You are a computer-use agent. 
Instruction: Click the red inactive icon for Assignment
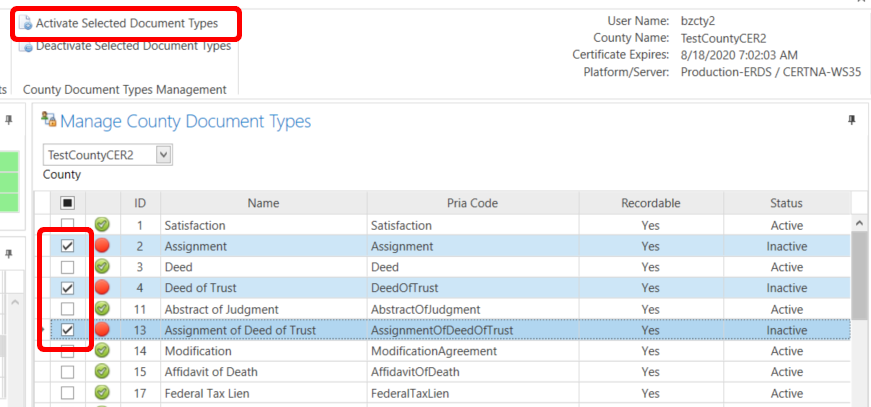[x=102, y=246]
